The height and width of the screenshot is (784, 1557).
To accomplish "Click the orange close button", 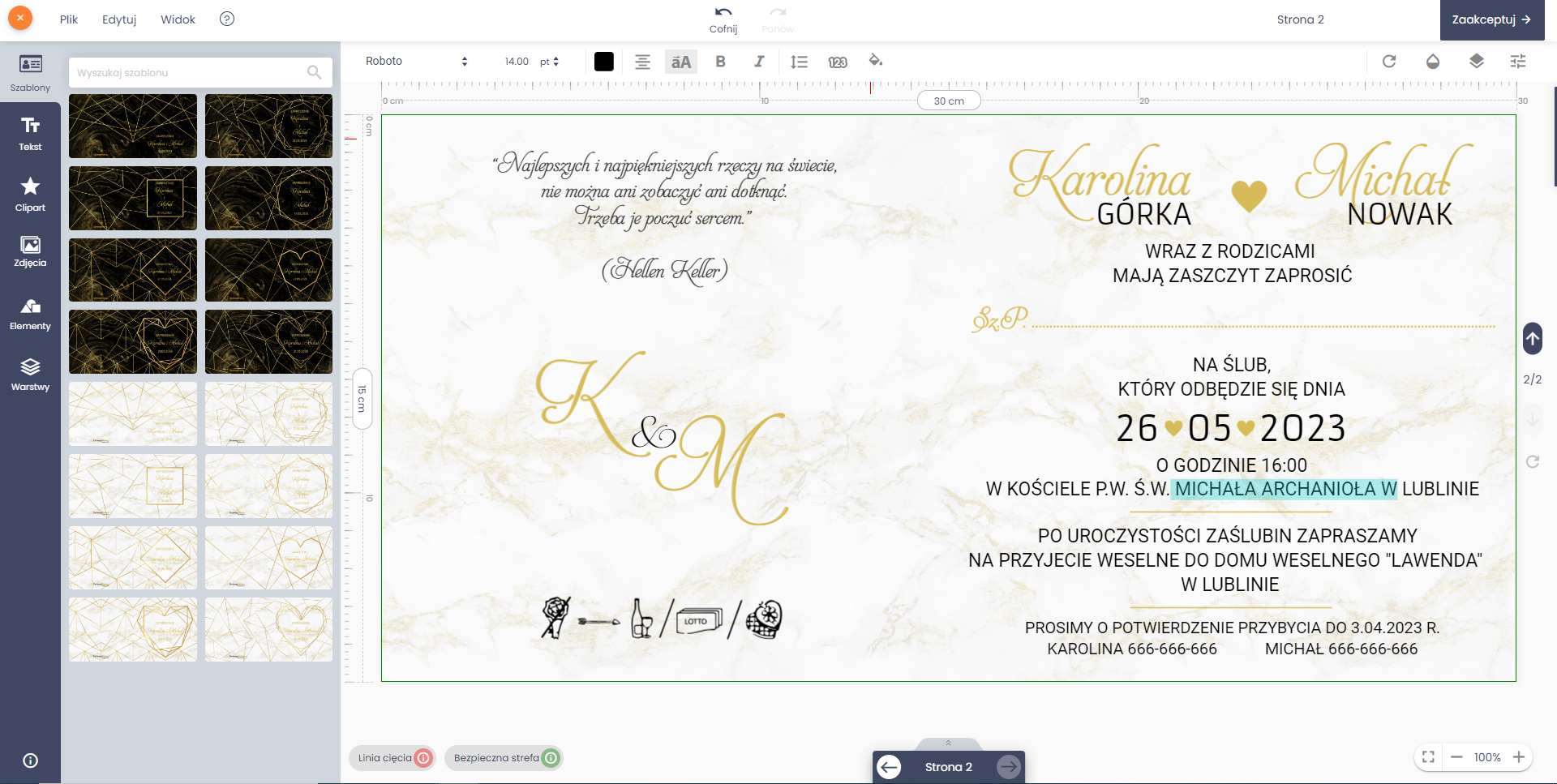I will tap(20, 18).
